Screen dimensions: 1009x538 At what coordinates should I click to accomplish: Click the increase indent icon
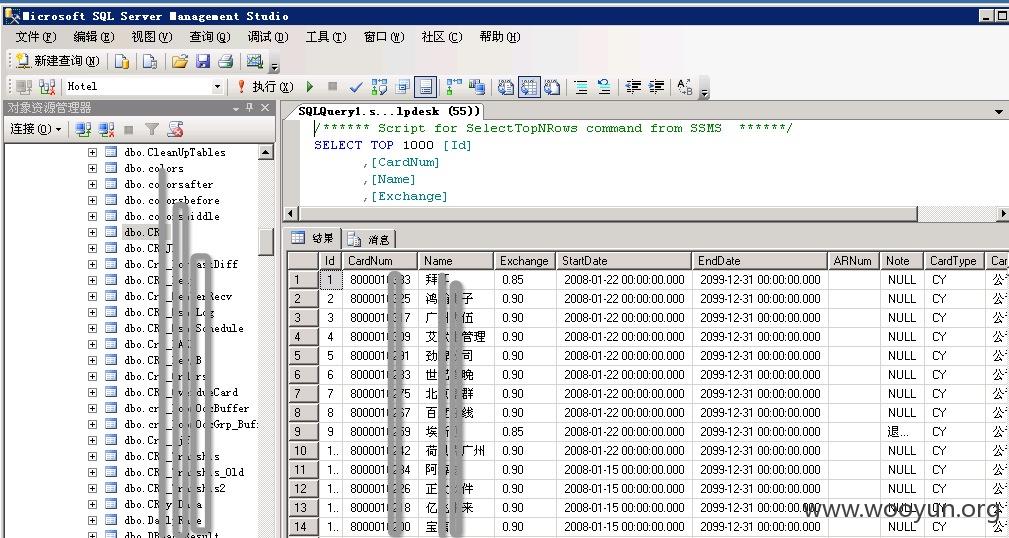[x=656, y=86]
